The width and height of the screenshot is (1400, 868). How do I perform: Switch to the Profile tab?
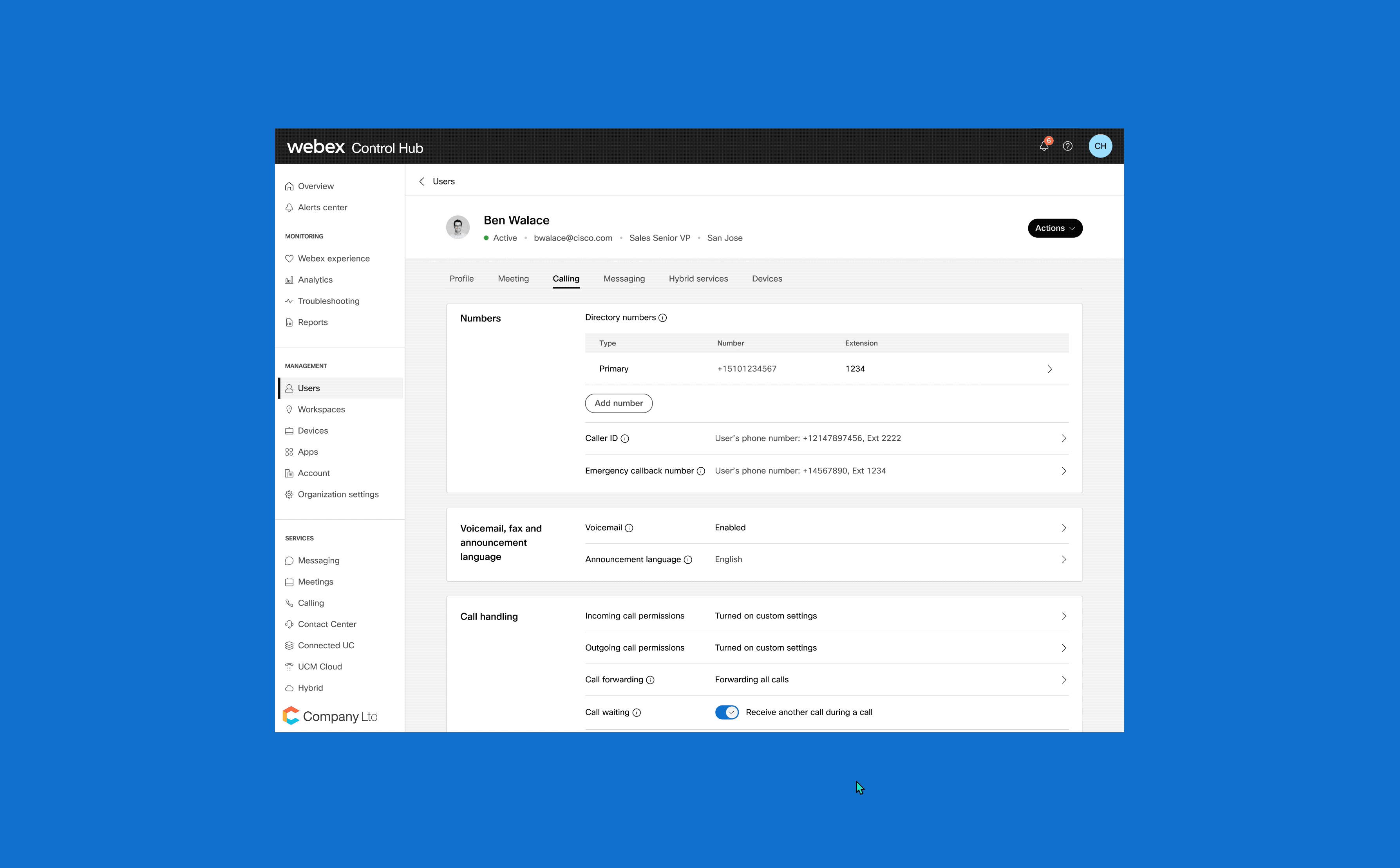(x=461, y=278)
